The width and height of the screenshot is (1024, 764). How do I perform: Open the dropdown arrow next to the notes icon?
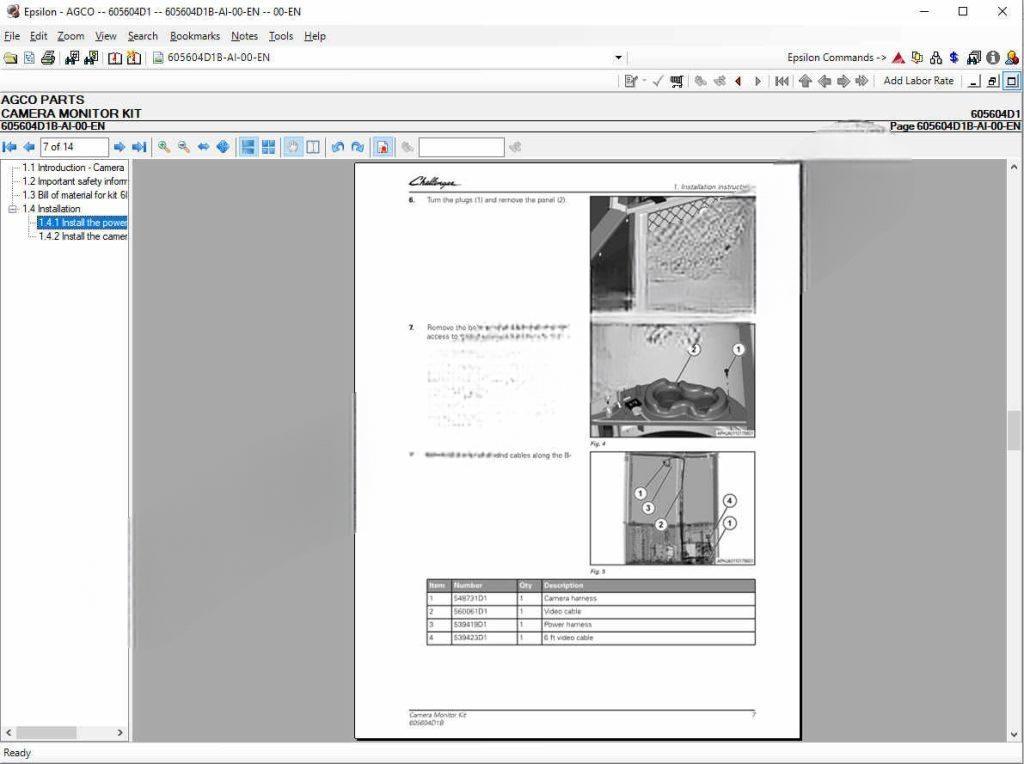[x=644, y=81]
